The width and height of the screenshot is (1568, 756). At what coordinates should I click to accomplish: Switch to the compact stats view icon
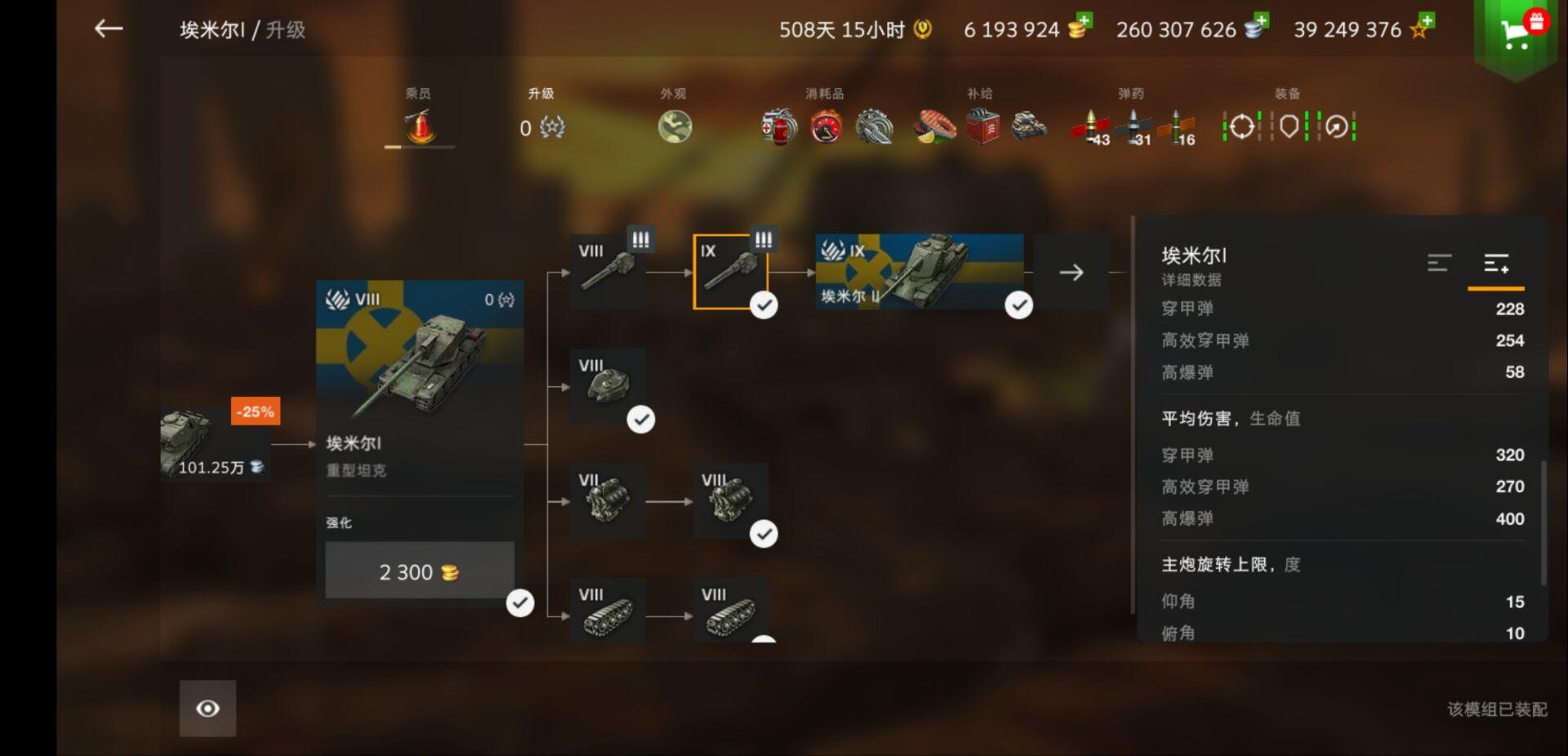coord(1439,263)
